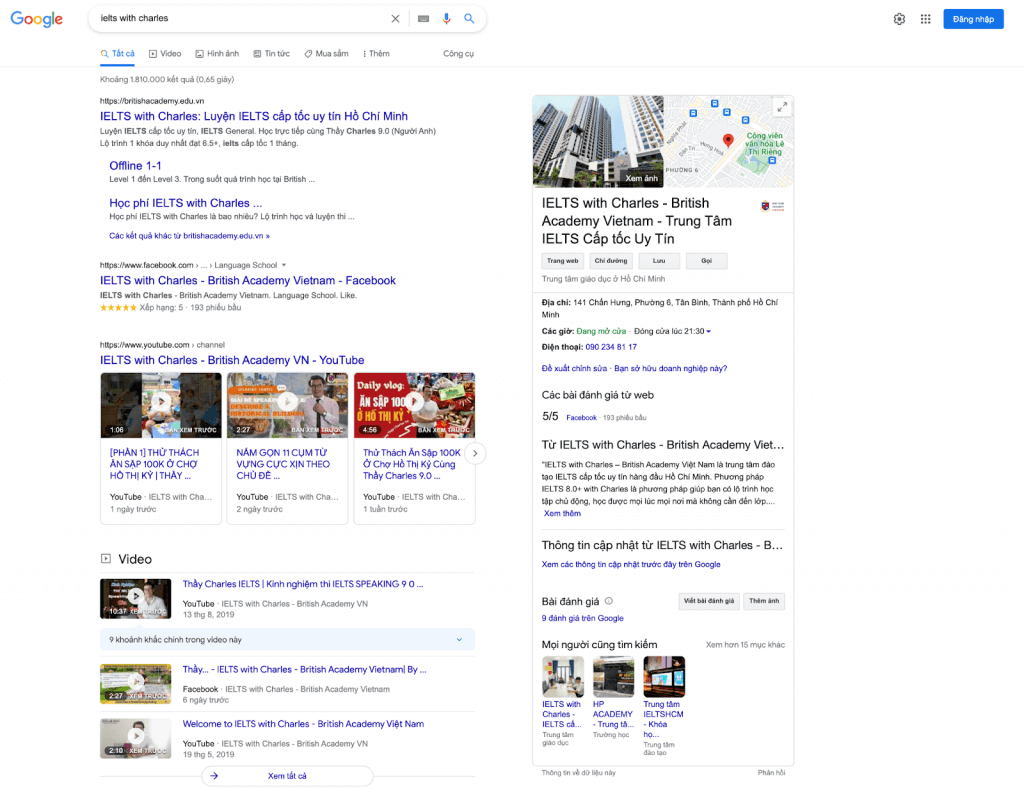The image size is (1024, 801).
Task: Switch to the Mua sắm tab
Action: point(326,54)
